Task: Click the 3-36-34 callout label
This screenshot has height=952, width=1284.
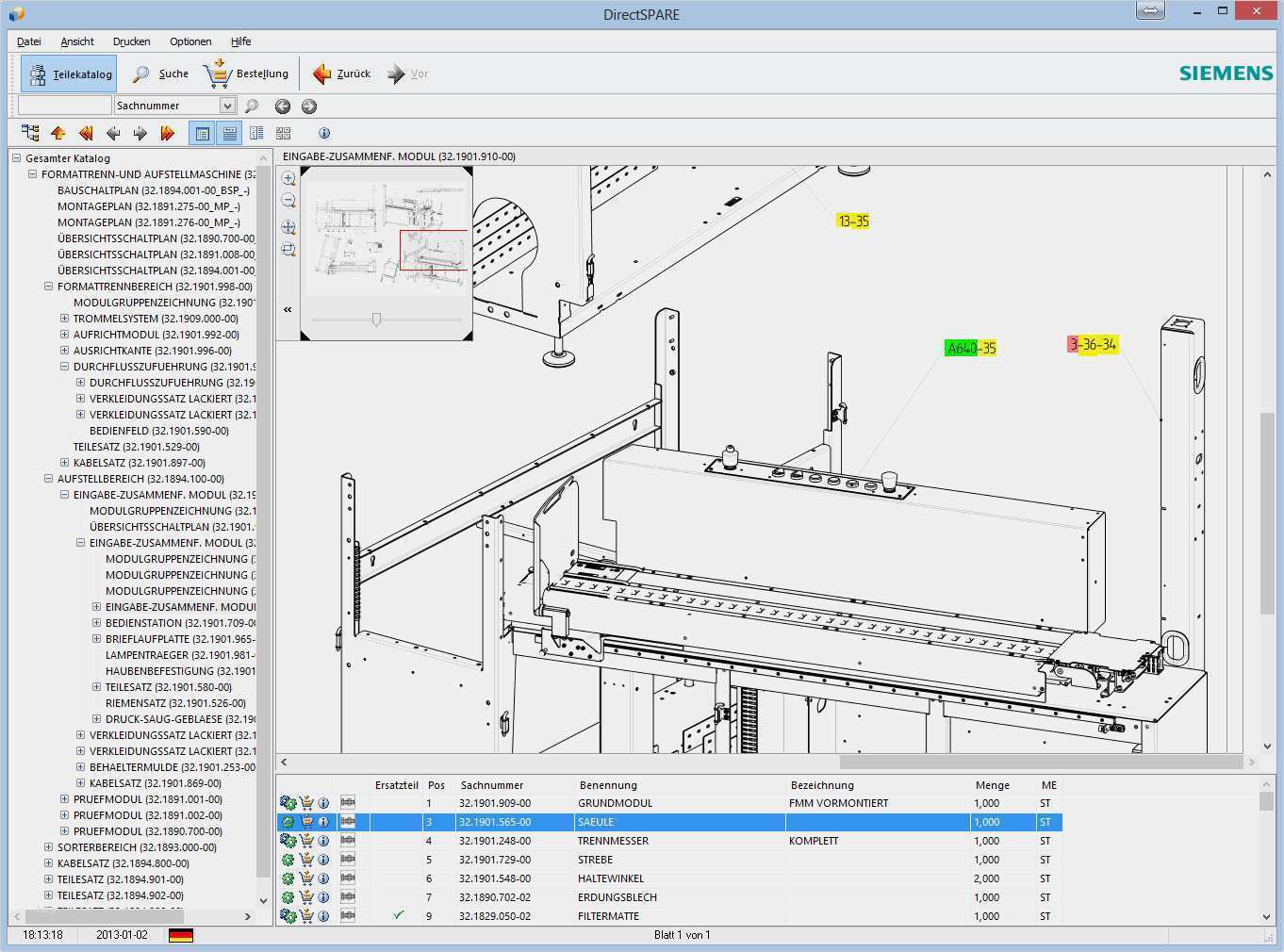Action: (x=1092, y=344)
